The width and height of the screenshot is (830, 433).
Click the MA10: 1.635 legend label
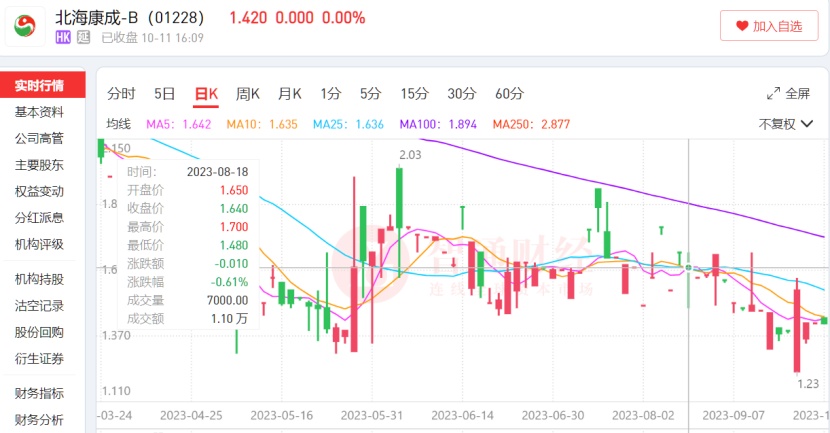pyautogui.click(x=262, y=124)
